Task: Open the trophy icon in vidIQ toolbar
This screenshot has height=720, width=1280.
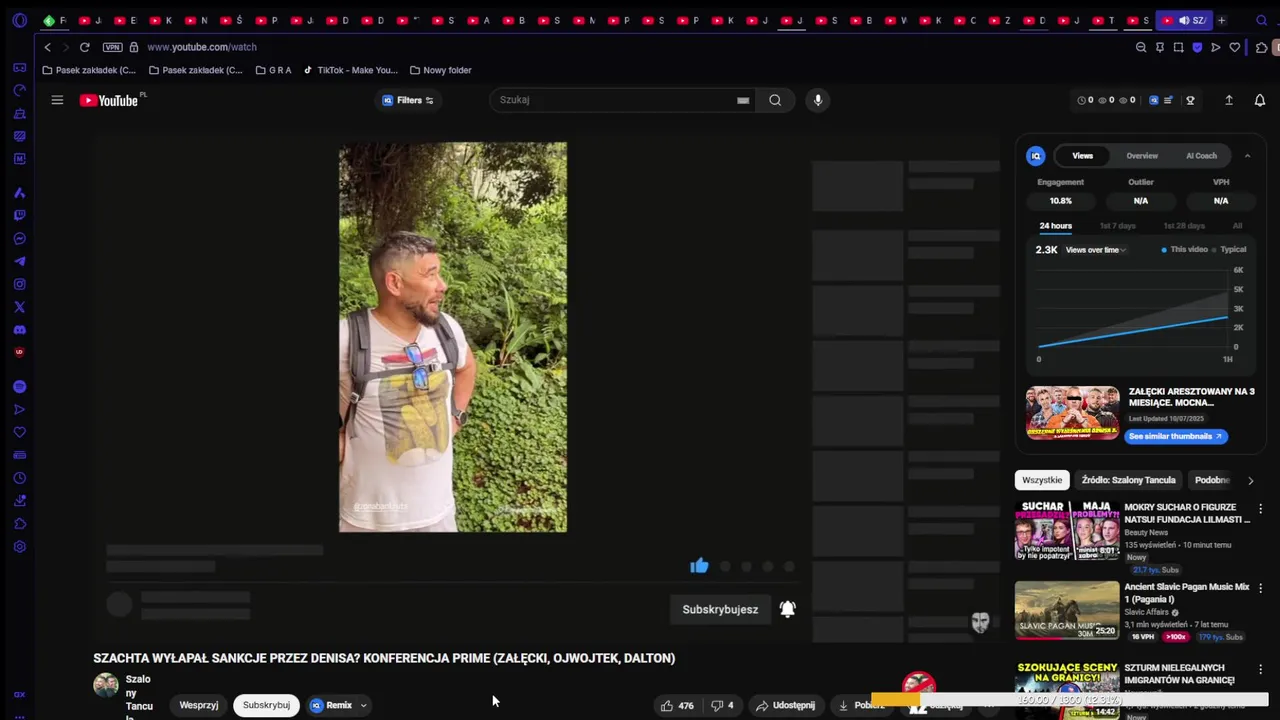Action: (x=1190, y=100)
